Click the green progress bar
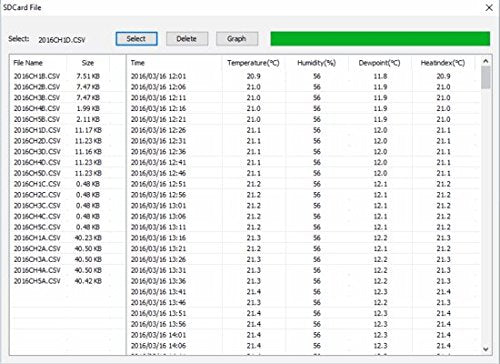500x364 pixels. [380, 39]
